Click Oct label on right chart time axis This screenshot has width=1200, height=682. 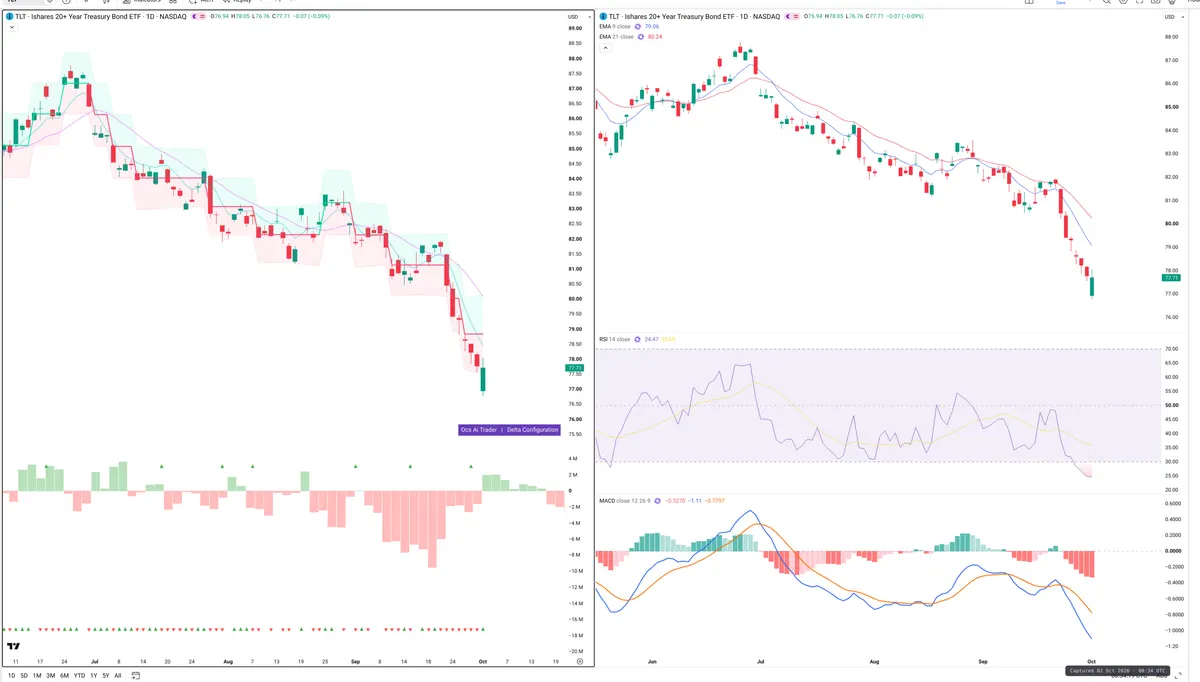pyautogui.click(x=1091, y=662)
